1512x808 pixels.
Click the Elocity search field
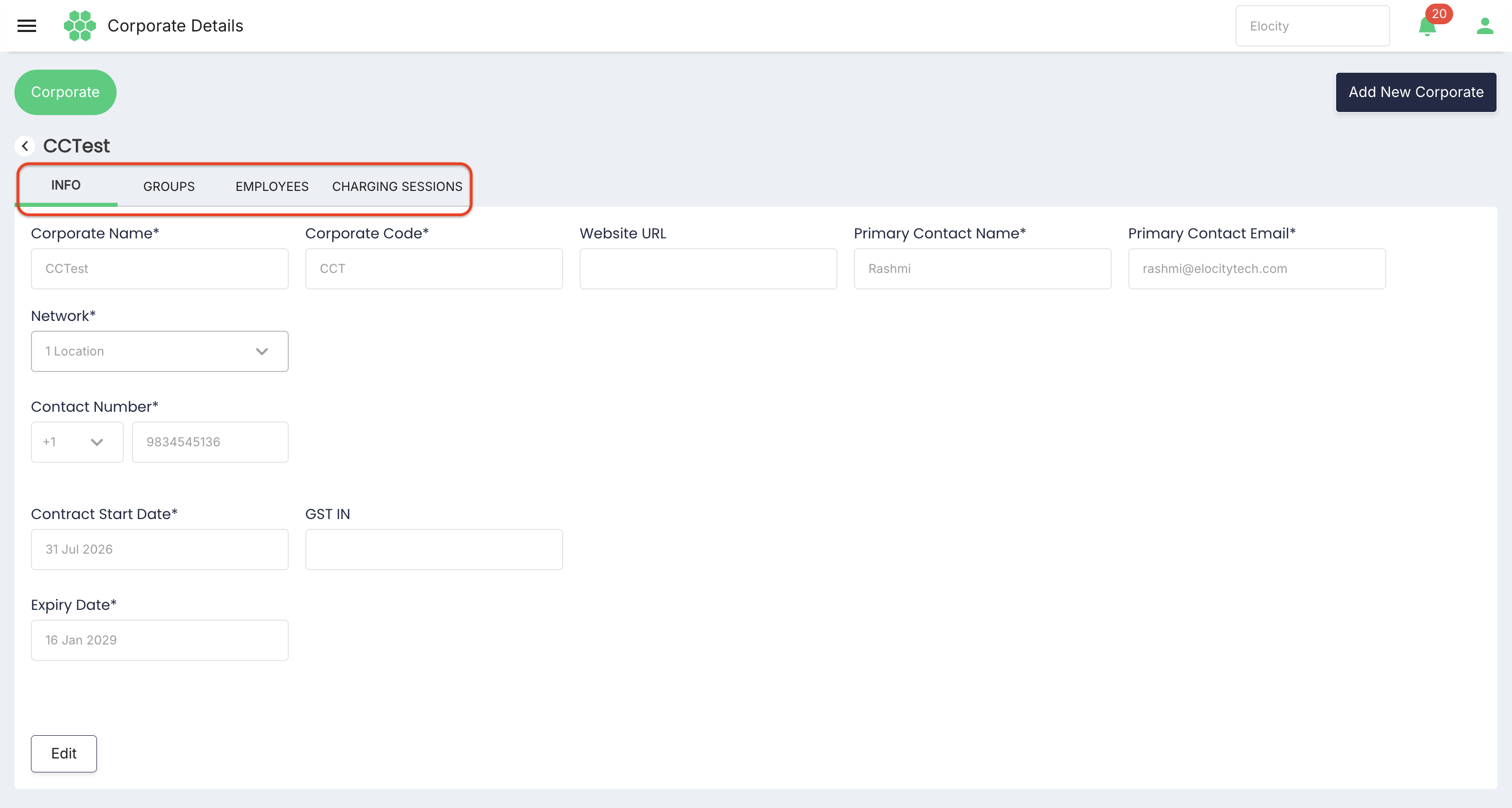1312,26
